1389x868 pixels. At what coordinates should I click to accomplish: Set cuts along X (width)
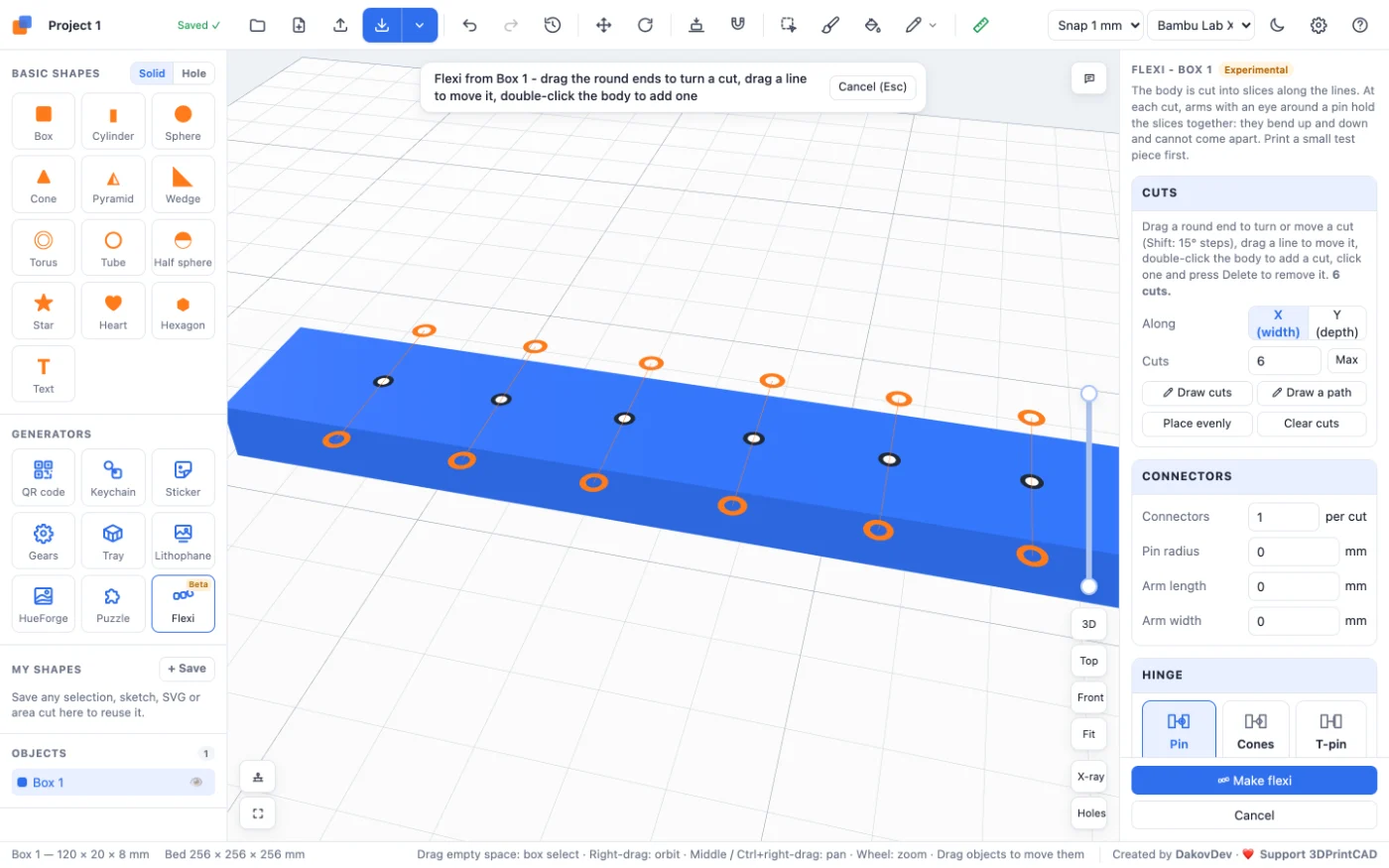[1278, 323]
